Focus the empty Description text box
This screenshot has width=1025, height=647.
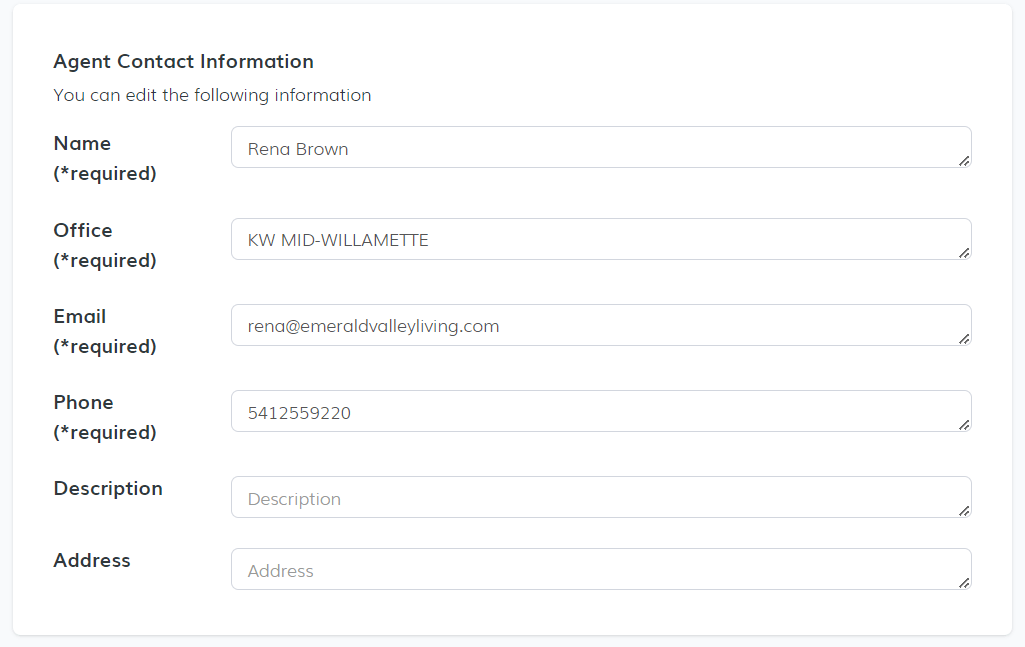click(x=600, y=498)
